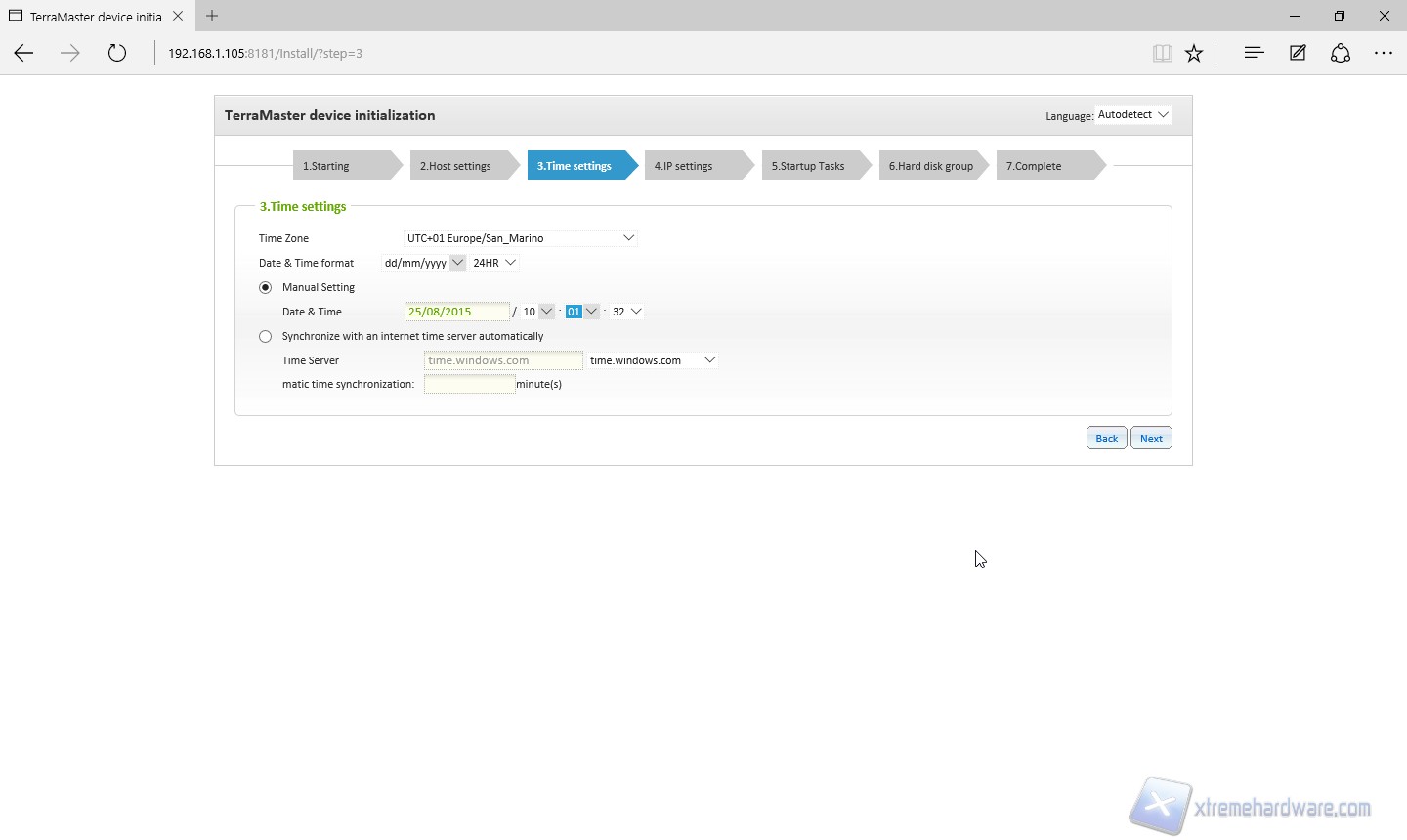
Task: Click the Refresh page icon
Action: pyautogui.click(x=117, y=54)
